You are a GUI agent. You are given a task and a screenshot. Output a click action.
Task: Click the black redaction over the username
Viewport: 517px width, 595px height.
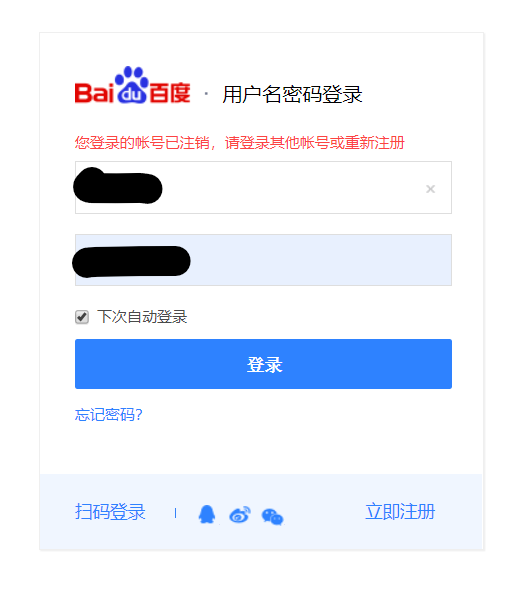[118, 186]
